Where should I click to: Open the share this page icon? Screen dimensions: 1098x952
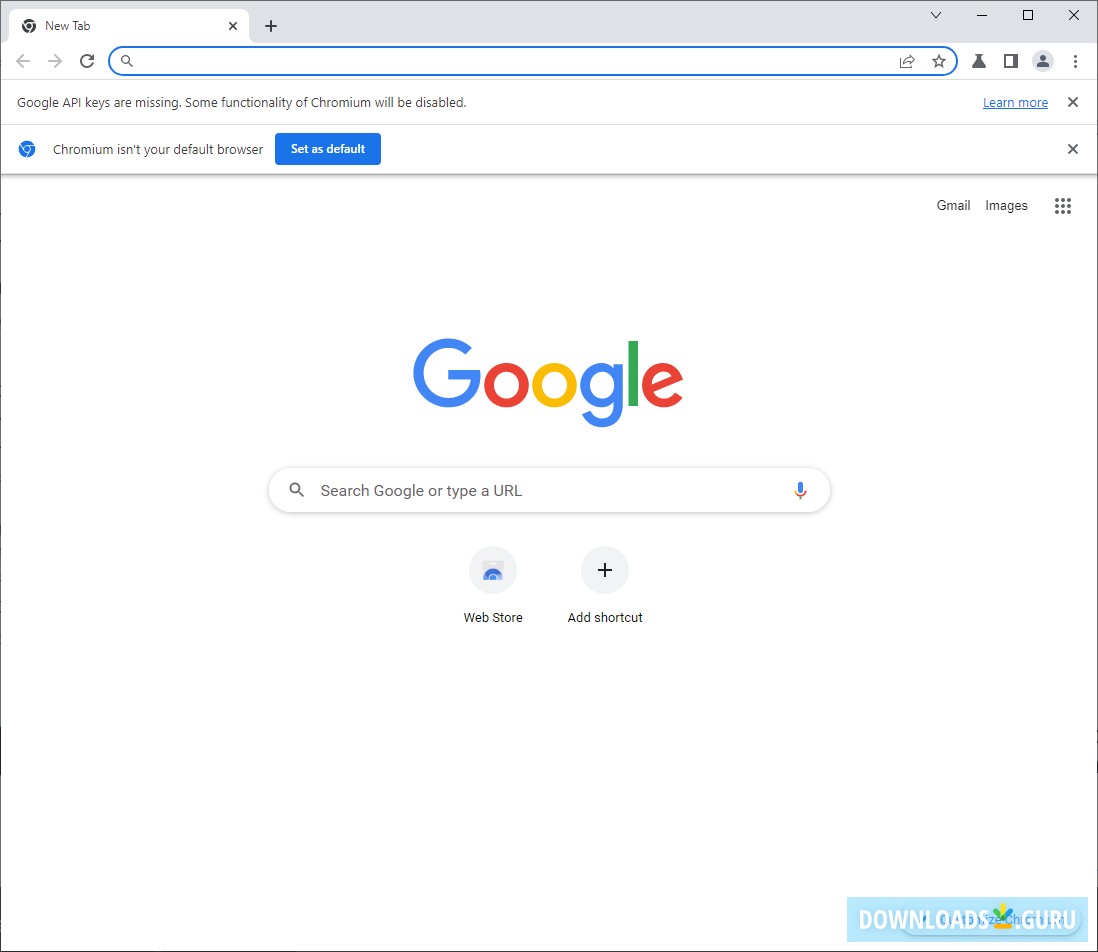907,61
